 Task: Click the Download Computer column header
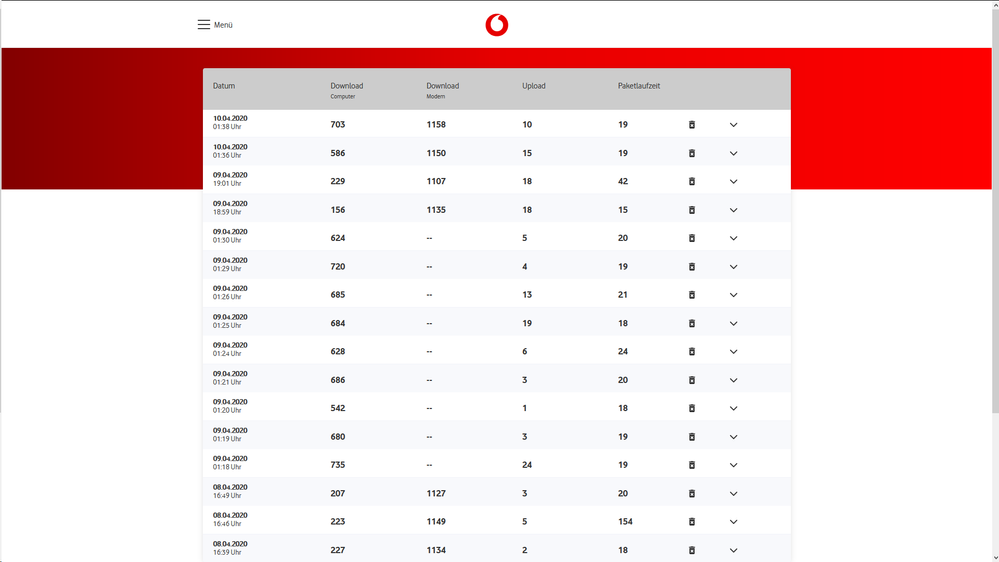347,90
